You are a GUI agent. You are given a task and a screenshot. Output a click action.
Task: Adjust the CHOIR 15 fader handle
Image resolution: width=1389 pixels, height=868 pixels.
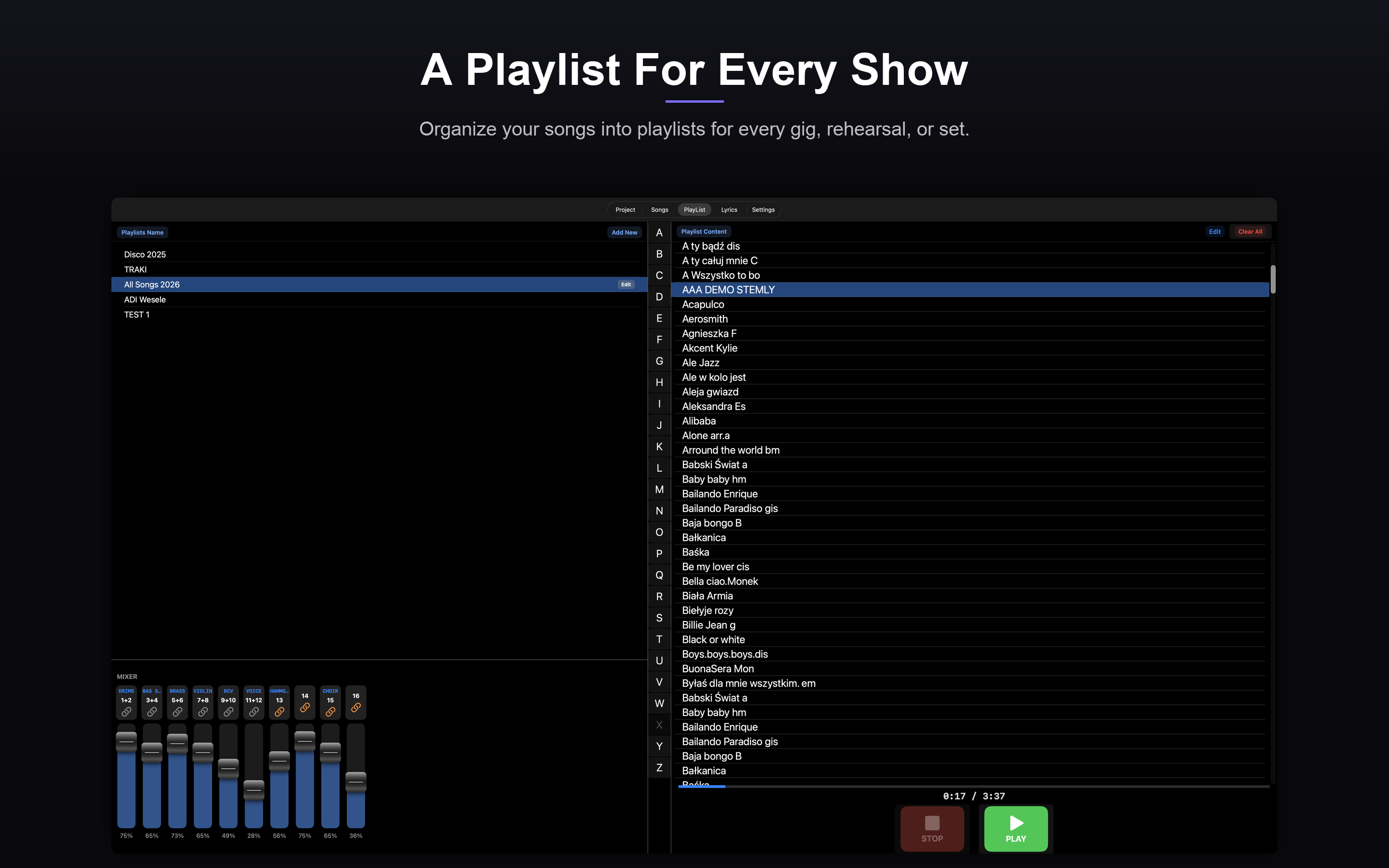[x=330, y=752]
